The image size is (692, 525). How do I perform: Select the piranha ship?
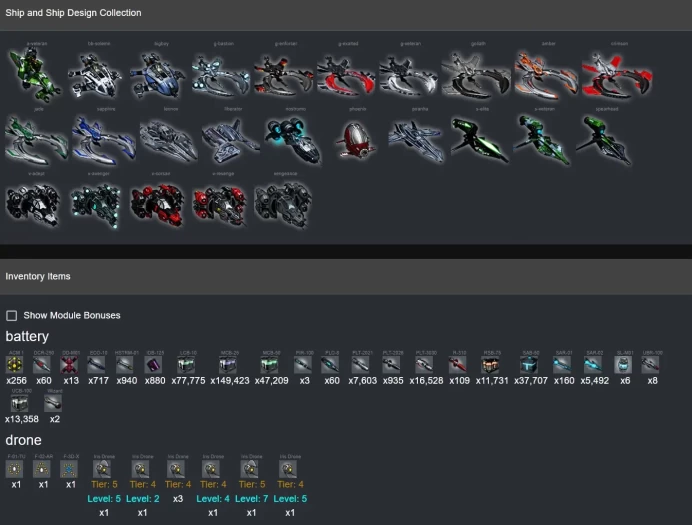(x=415, y=139)
